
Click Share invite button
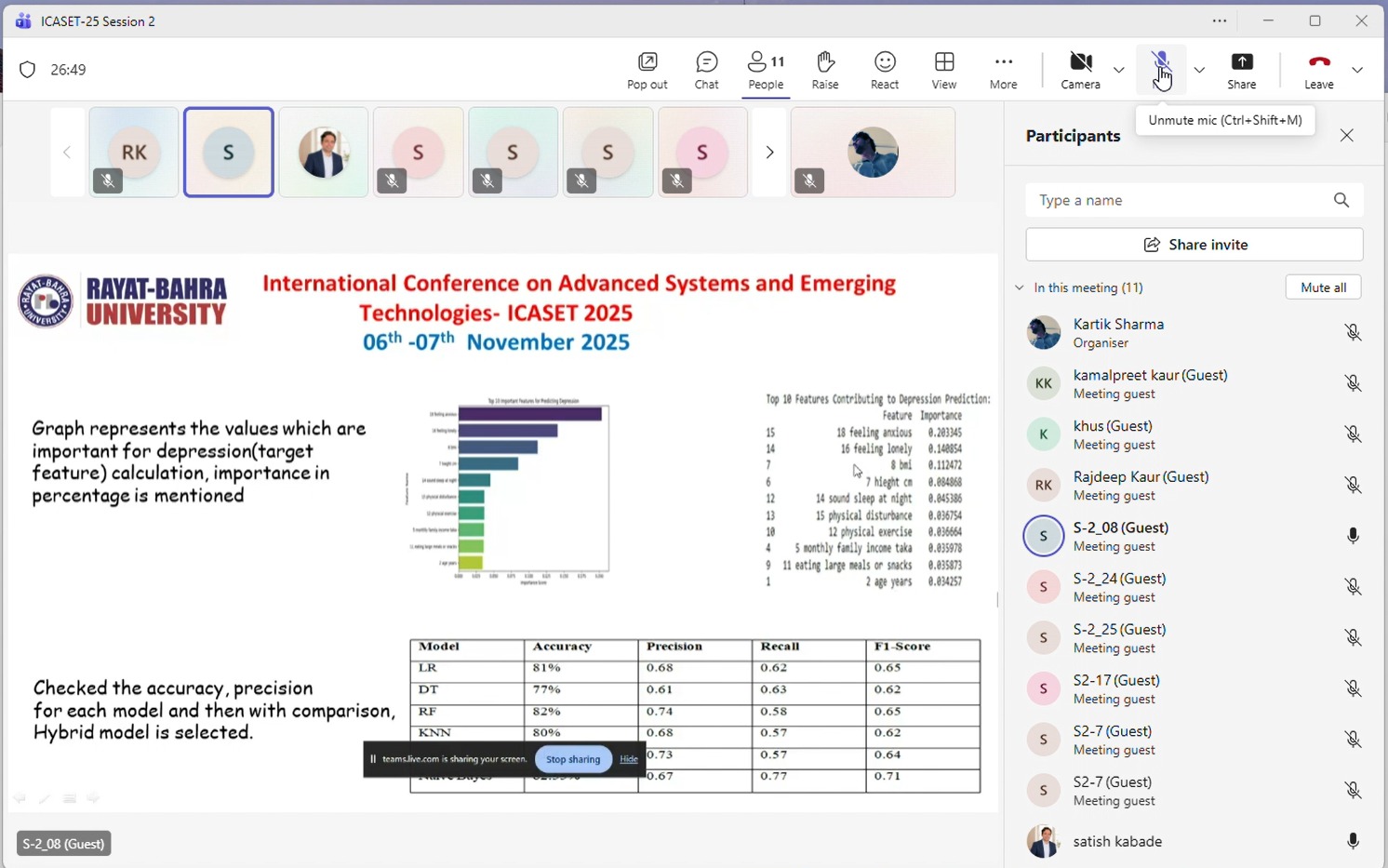(1194, 245)
